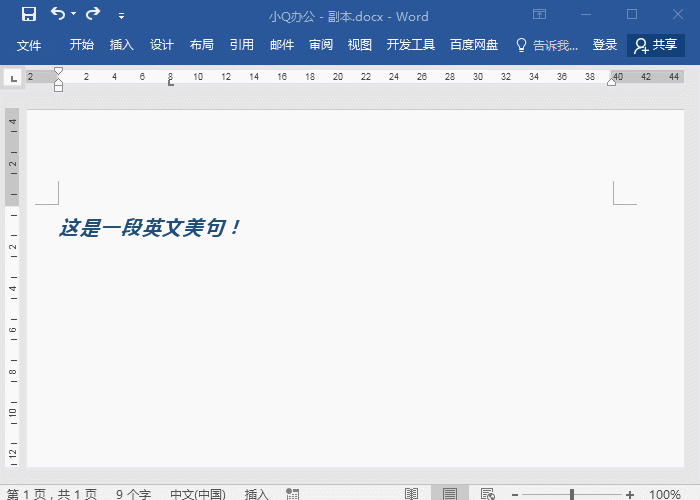Viewport: 700px width, 500px height.
Task: Click the 告诉我 search box
Action: coord(547,45)
